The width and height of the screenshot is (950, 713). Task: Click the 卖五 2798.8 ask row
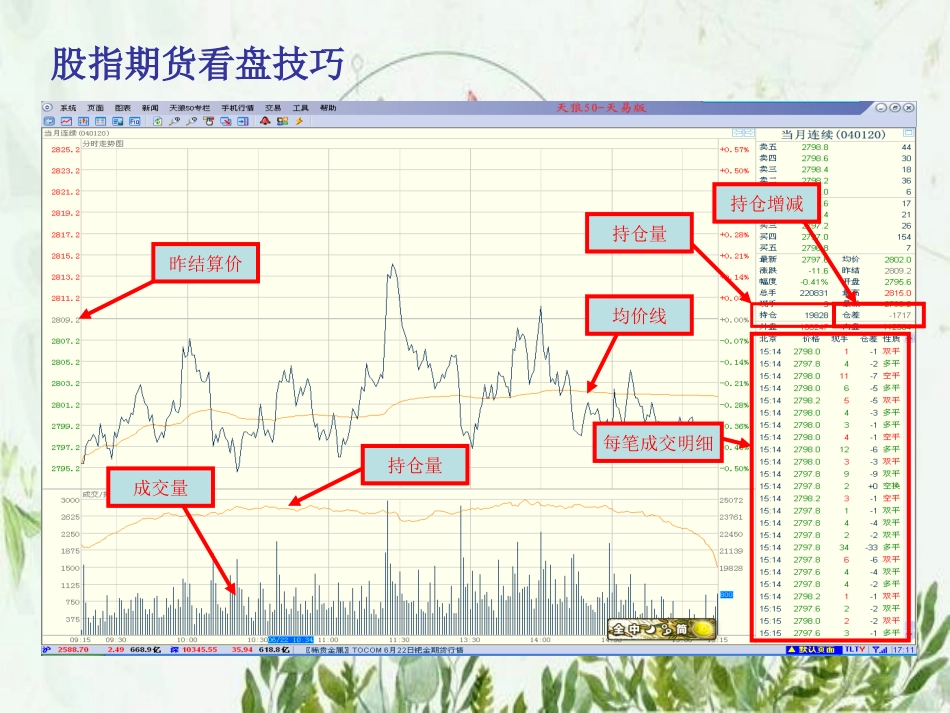[835, 147]
